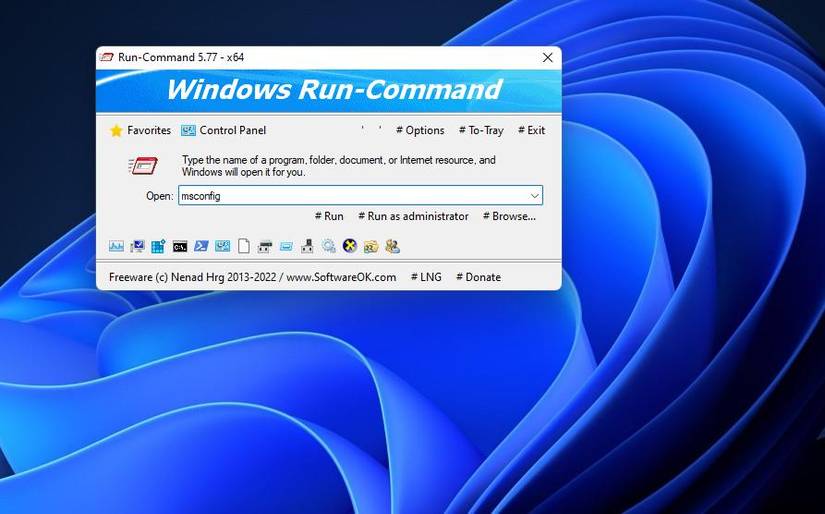Click the blank document icon
Screen dimensions: 825x514
pyautogui.click(x=244, y=246)
